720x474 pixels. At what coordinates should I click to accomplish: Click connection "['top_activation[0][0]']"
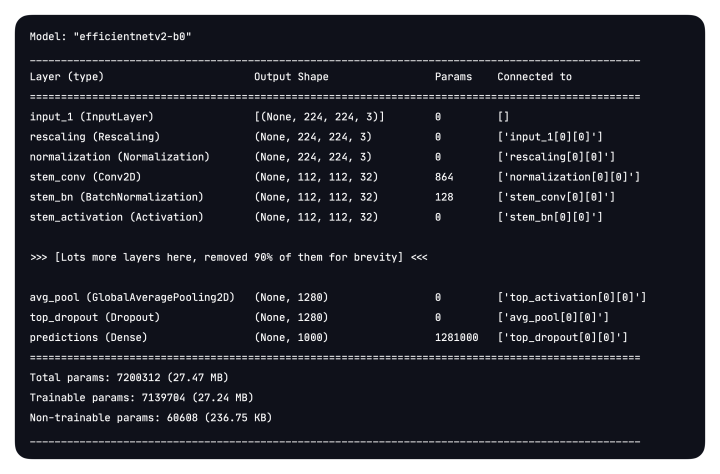572,298
